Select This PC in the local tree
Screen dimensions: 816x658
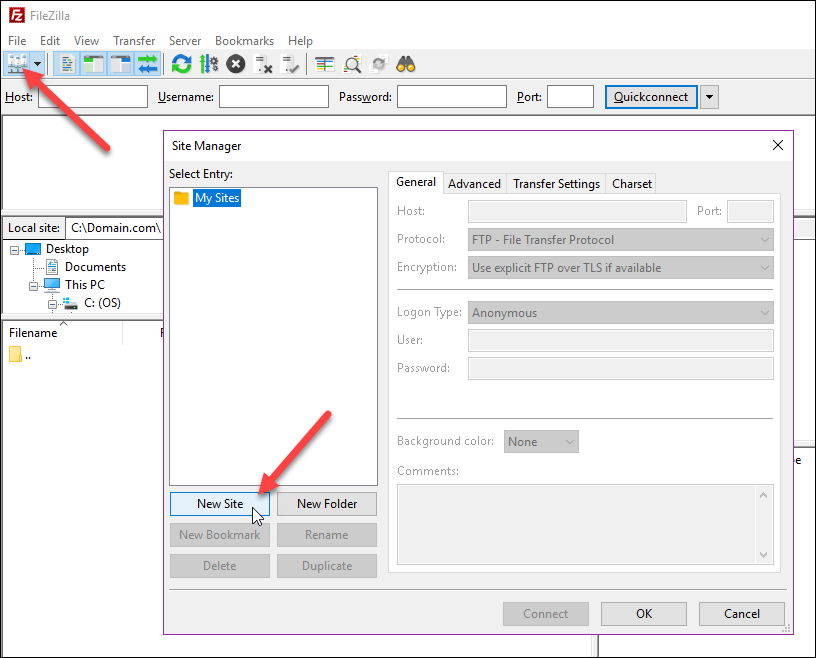click(85, 285)
